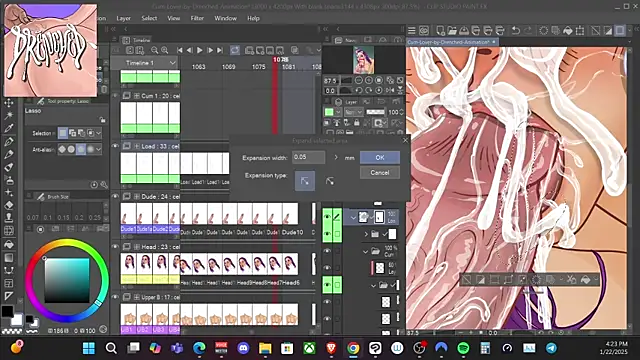Choose the Move layer tool
This screenshot has height=360, width=640.
(x=9, y=103)
